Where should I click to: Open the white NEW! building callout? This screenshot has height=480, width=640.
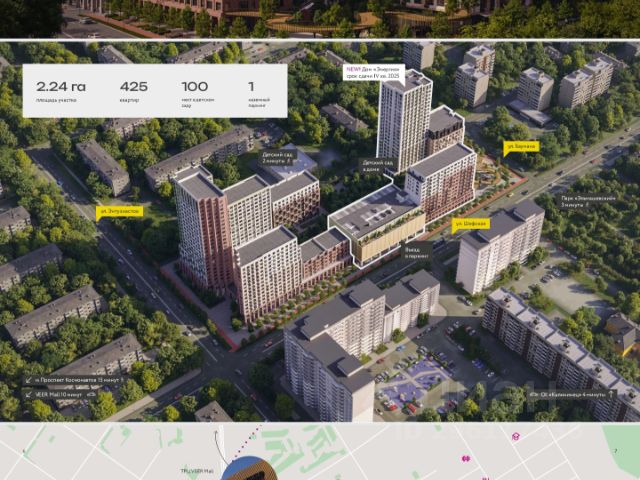374,72
